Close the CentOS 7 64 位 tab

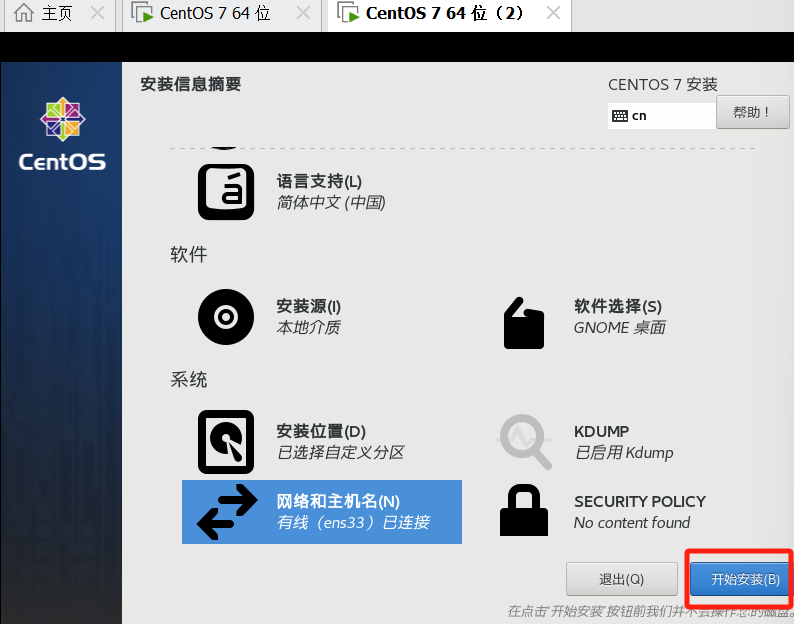(303, 13)
